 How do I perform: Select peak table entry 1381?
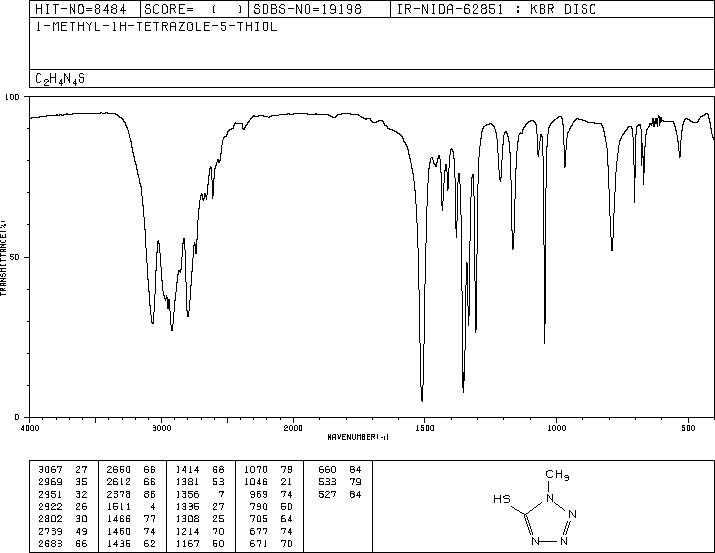187,482
